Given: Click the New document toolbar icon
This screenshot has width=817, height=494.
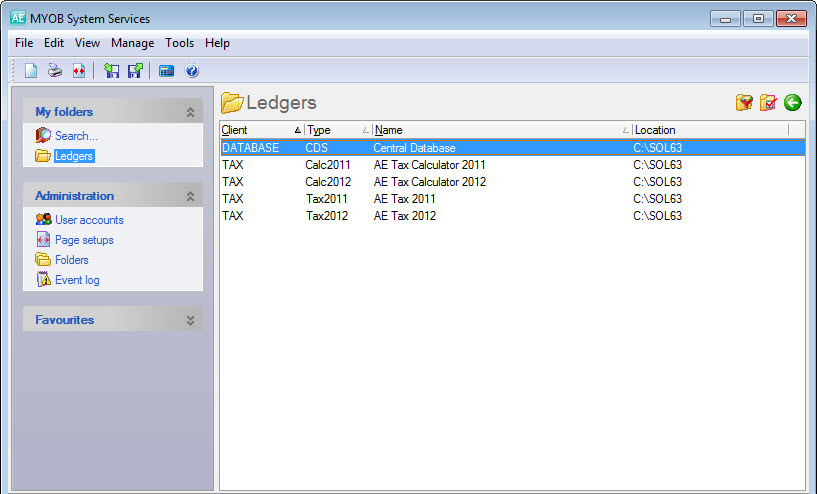Looking at the screenshot, I should (x=31, y=70).
